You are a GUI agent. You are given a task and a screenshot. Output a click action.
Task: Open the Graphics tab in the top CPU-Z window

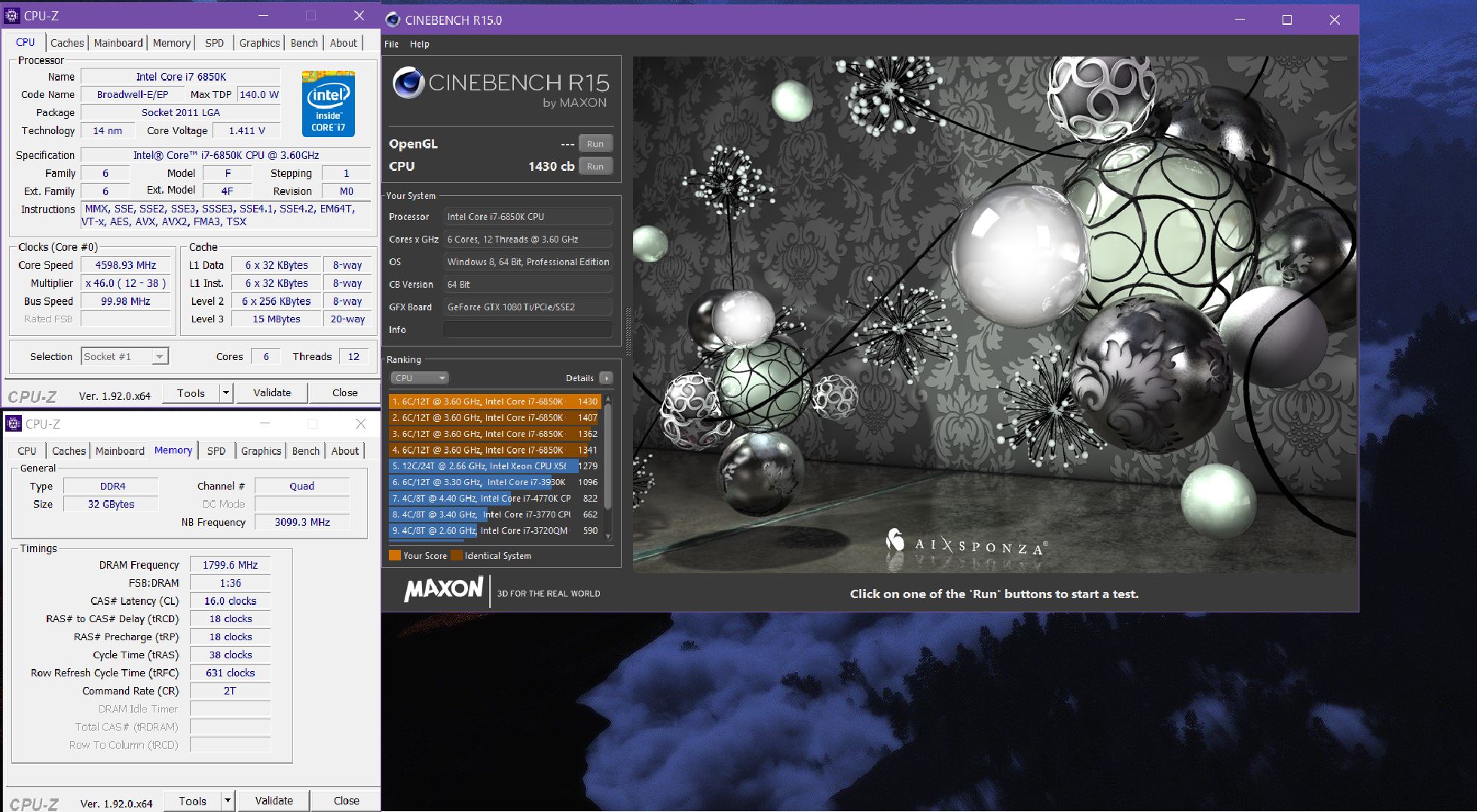(x=259, y=43)
